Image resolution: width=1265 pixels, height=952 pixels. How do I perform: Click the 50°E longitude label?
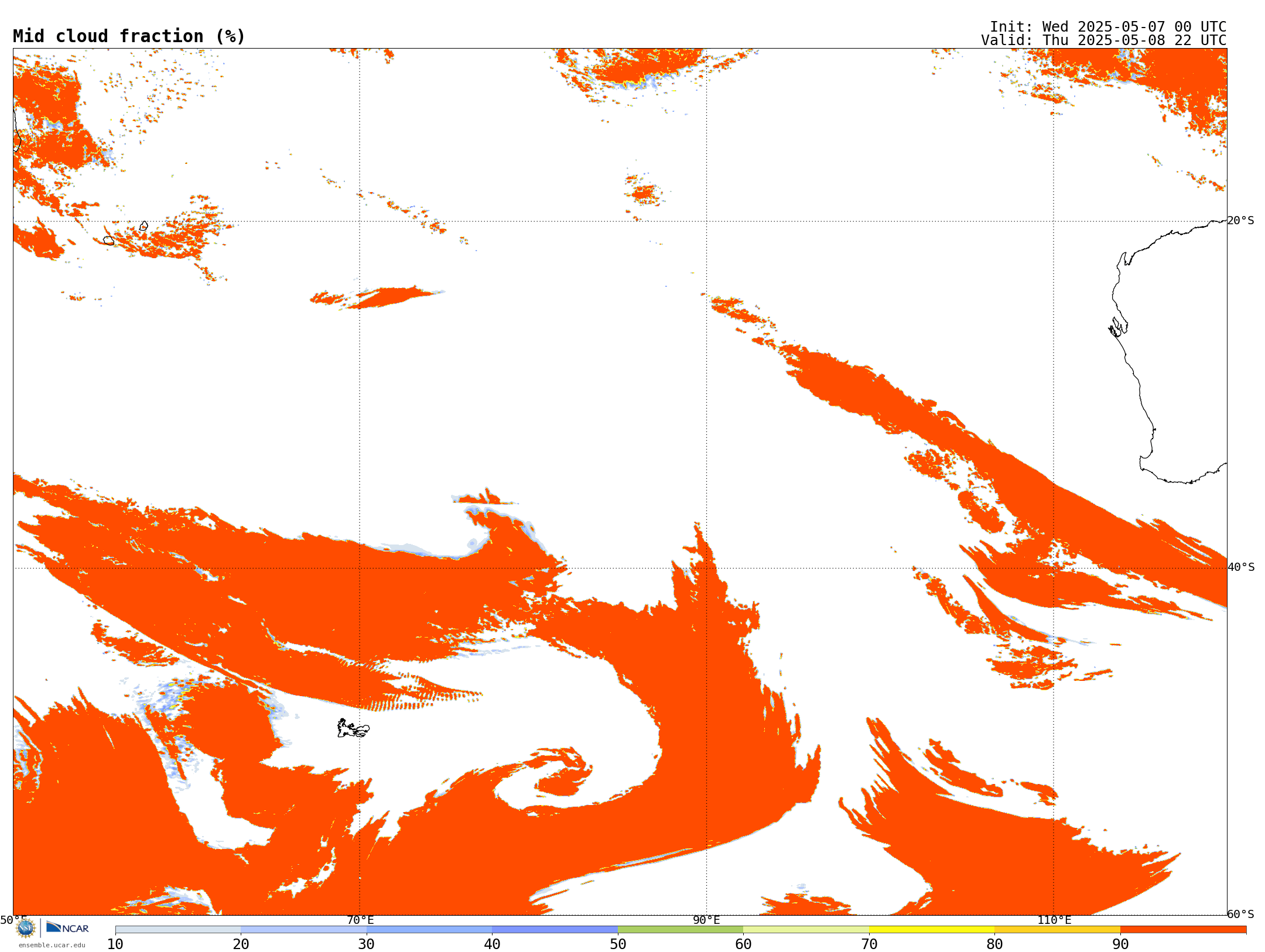pos(13,920)
